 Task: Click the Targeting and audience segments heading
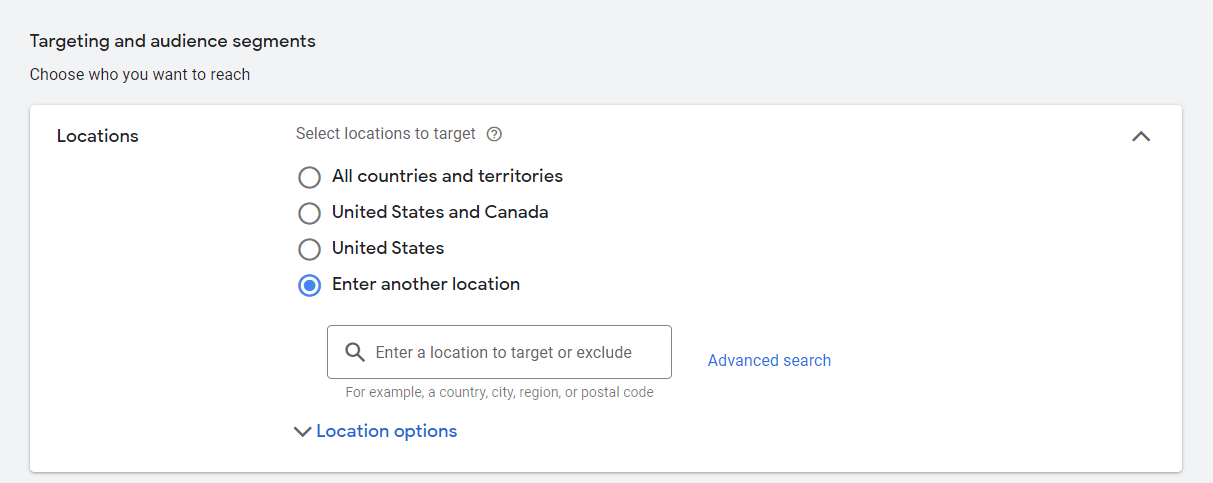pyautogui.click(x=172, y=41)
